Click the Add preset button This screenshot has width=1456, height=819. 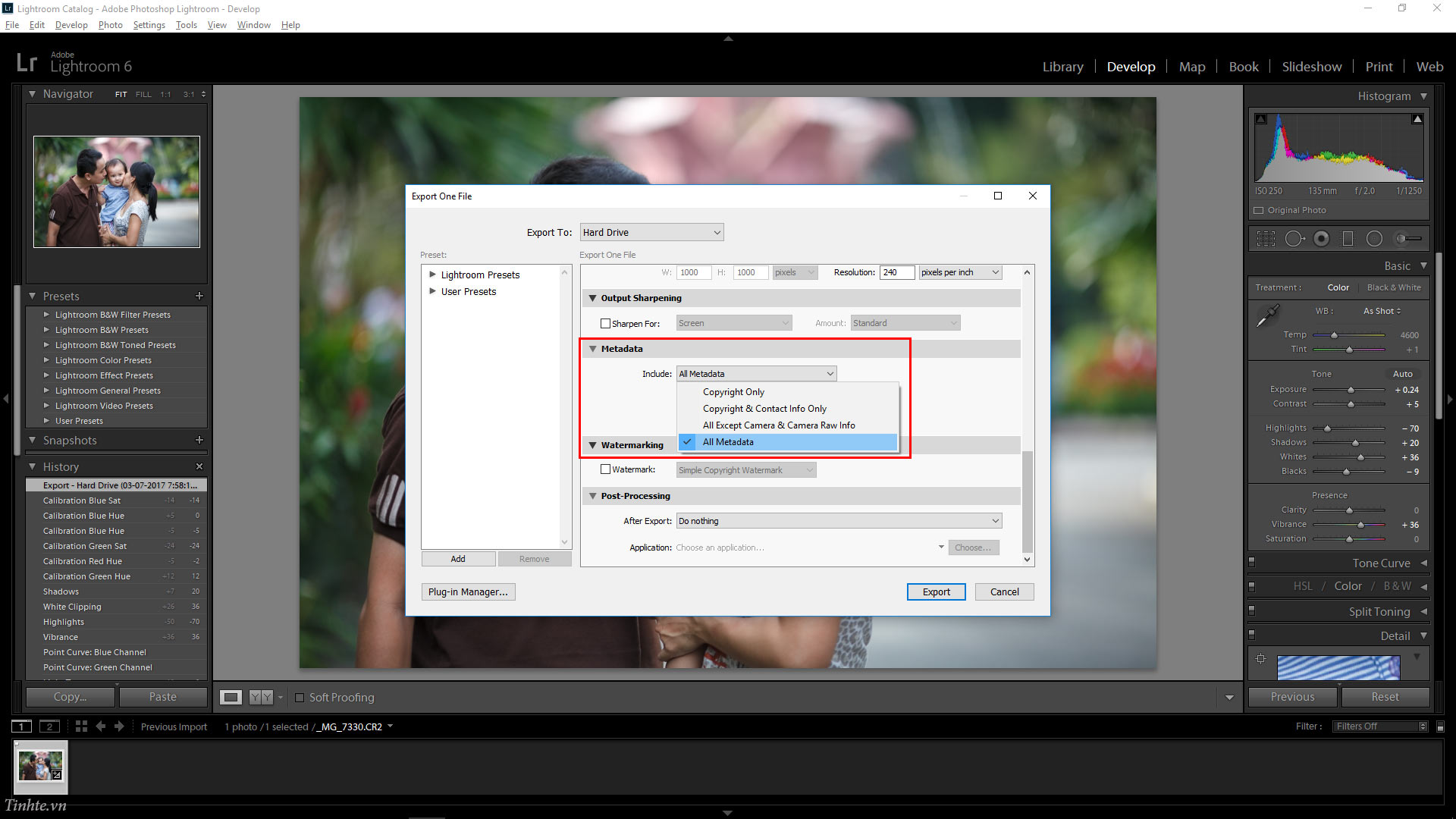click(458, 559)
